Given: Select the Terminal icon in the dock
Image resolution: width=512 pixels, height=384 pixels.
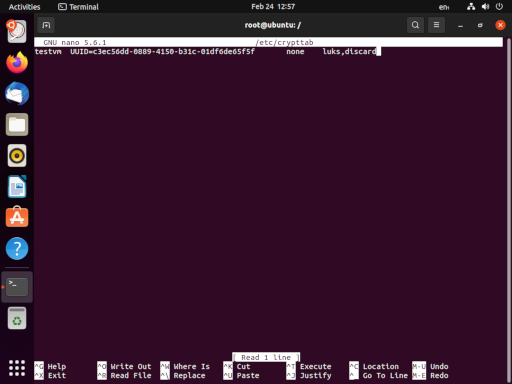Looking at the screenshot, I should (x=17, y=287).
